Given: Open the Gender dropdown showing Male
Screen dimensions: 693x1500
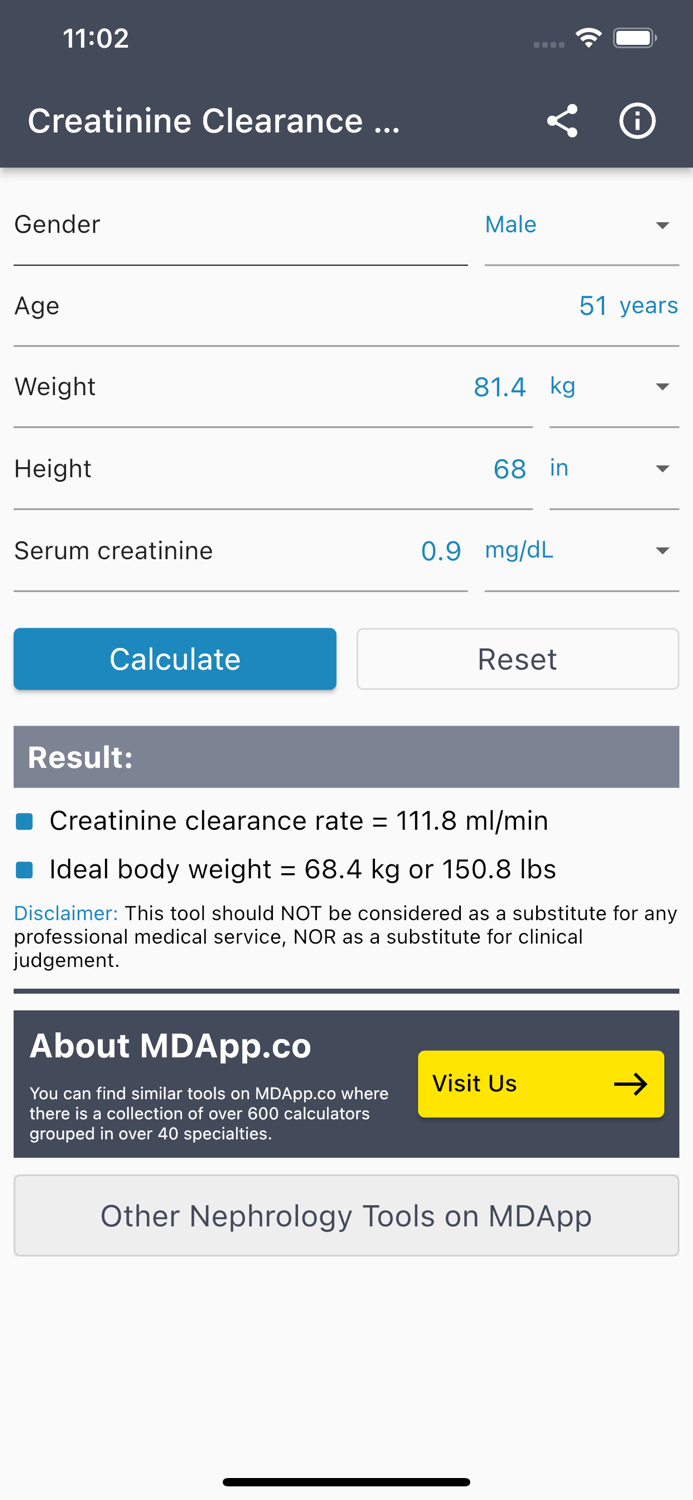Looking at the screenshot, I should [581, 225].
